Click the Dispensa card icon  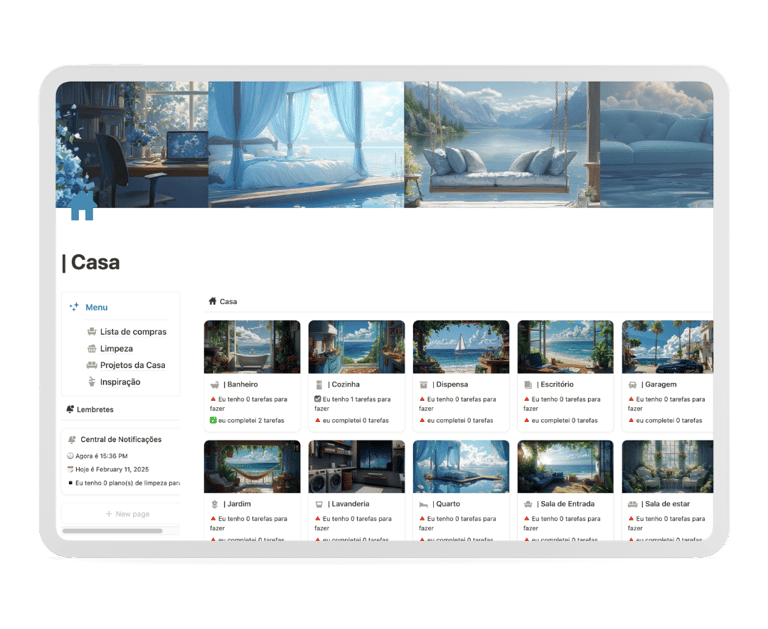(x=424, y=385)
